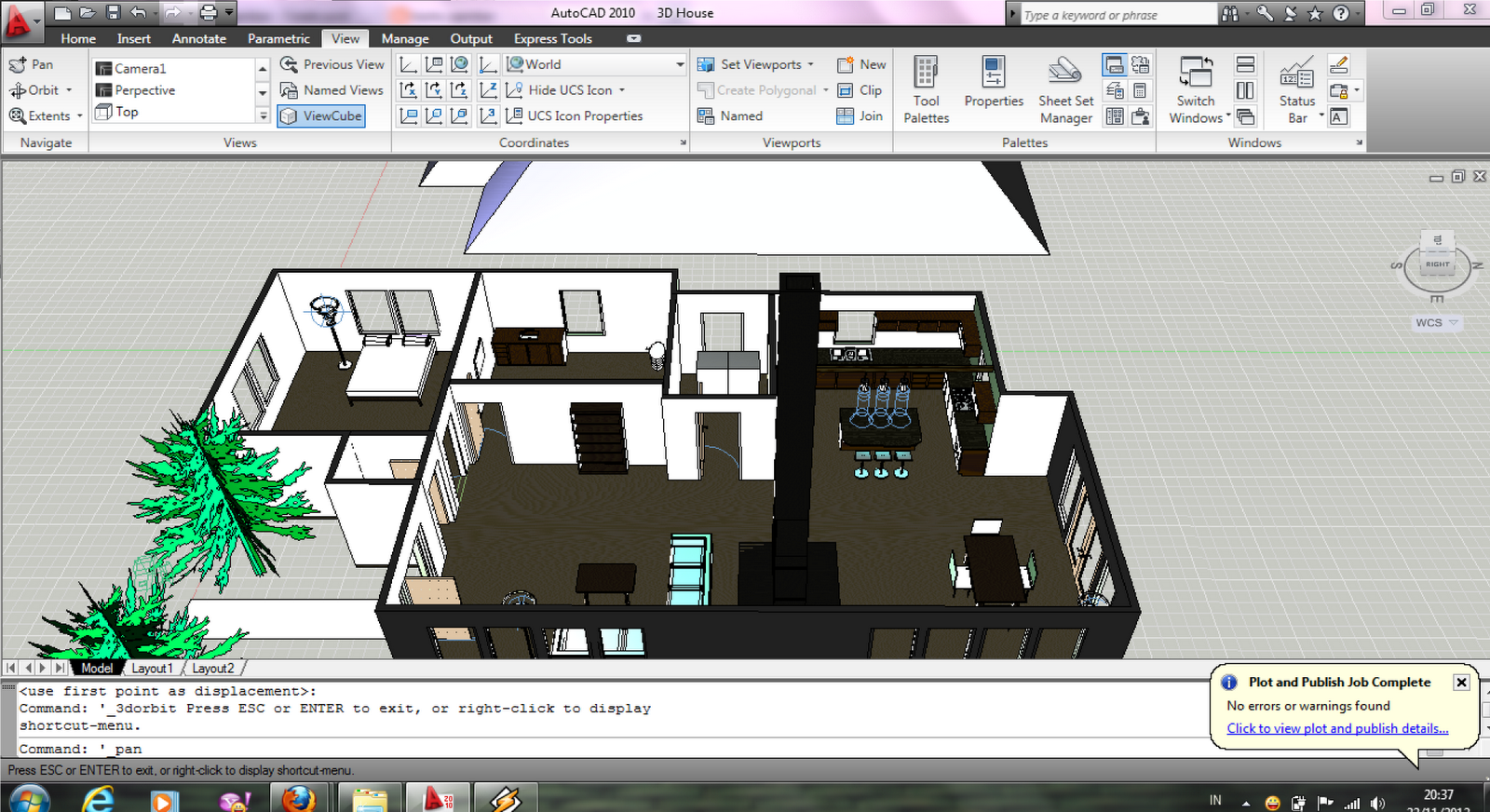Screen dimensions: 1490x812
Task: Open the Manage ribbon tab
Action: [405, 38]
